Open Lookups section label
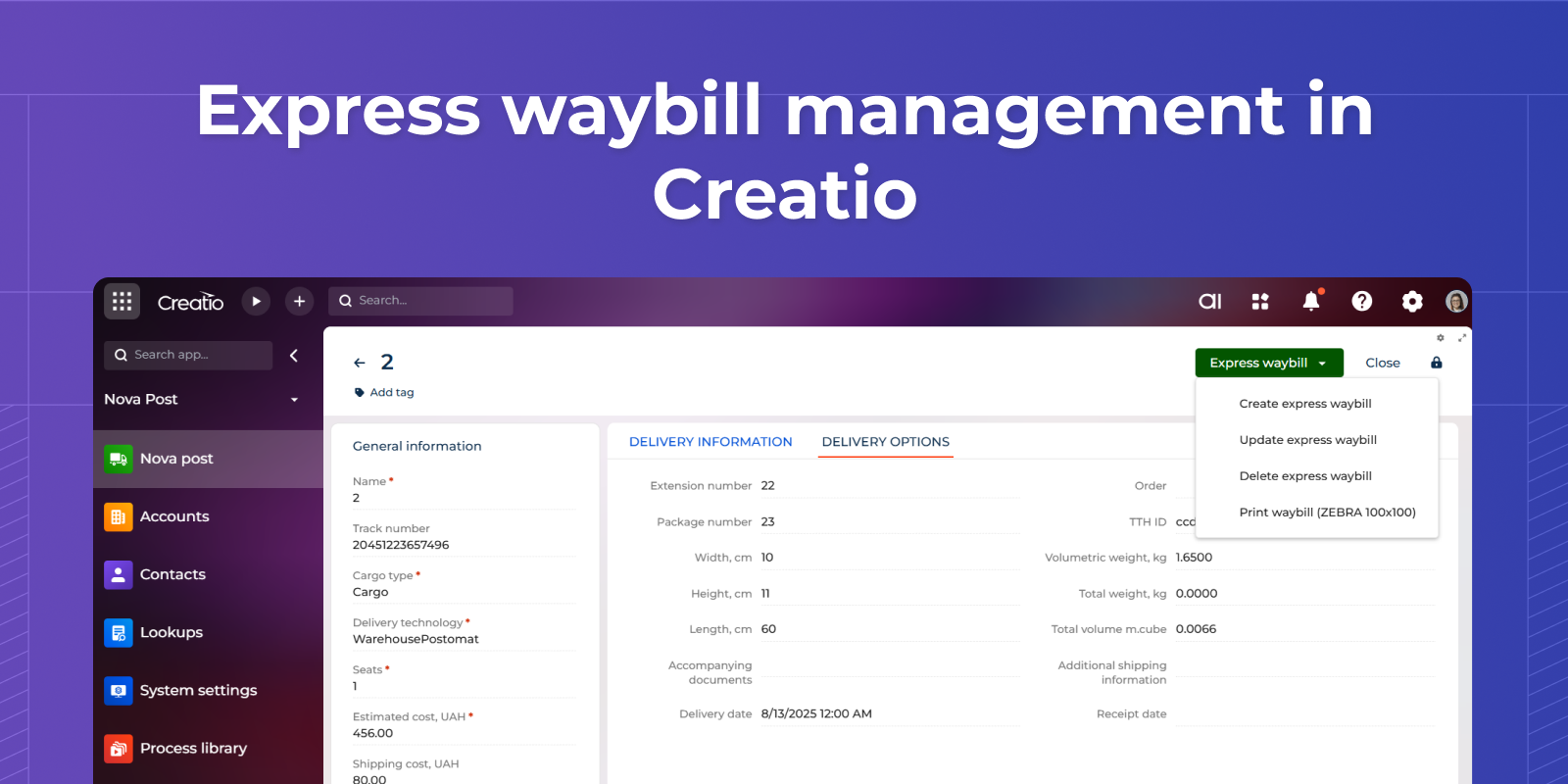This screenshot has height=784, width=1568. tap(171, 632)
